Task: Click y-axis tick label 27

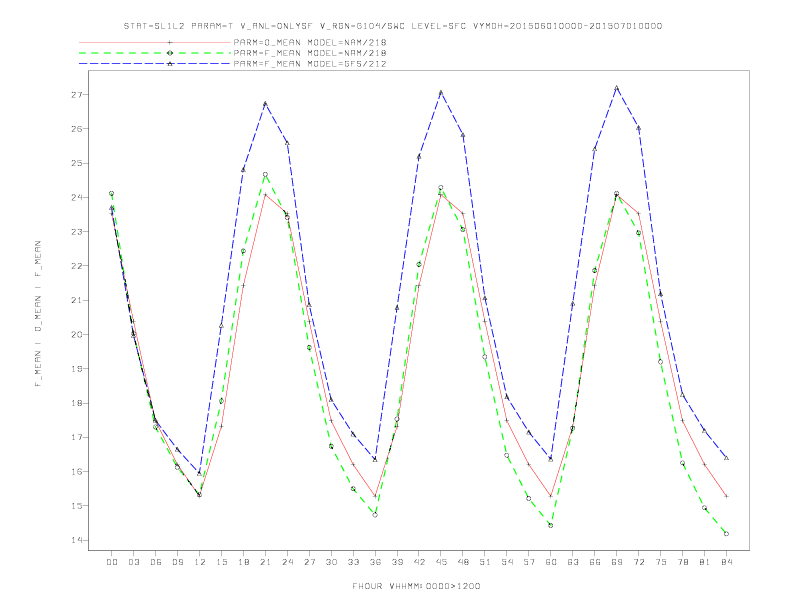Action: (x=77, y=95)
